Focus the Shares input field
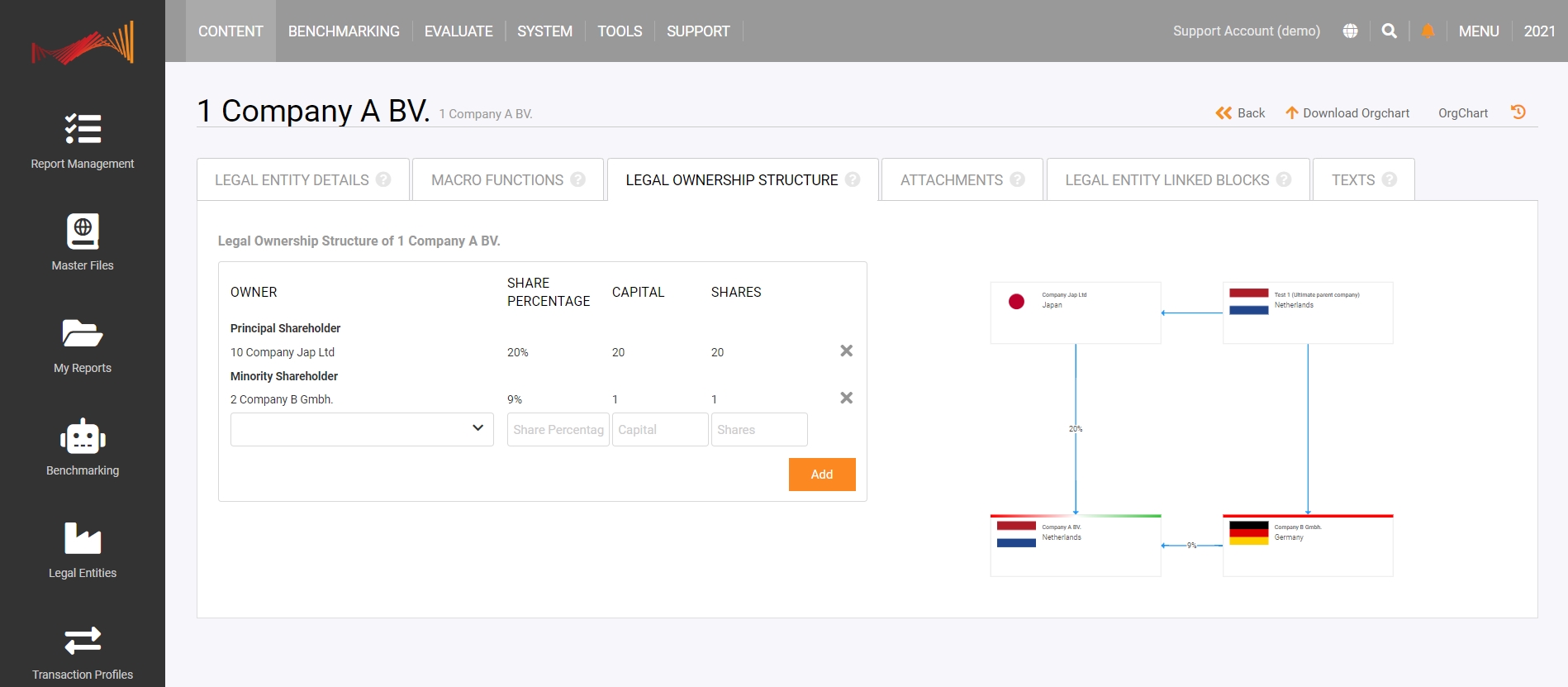This screenshot has width=1568, height=687. point(759,429)
